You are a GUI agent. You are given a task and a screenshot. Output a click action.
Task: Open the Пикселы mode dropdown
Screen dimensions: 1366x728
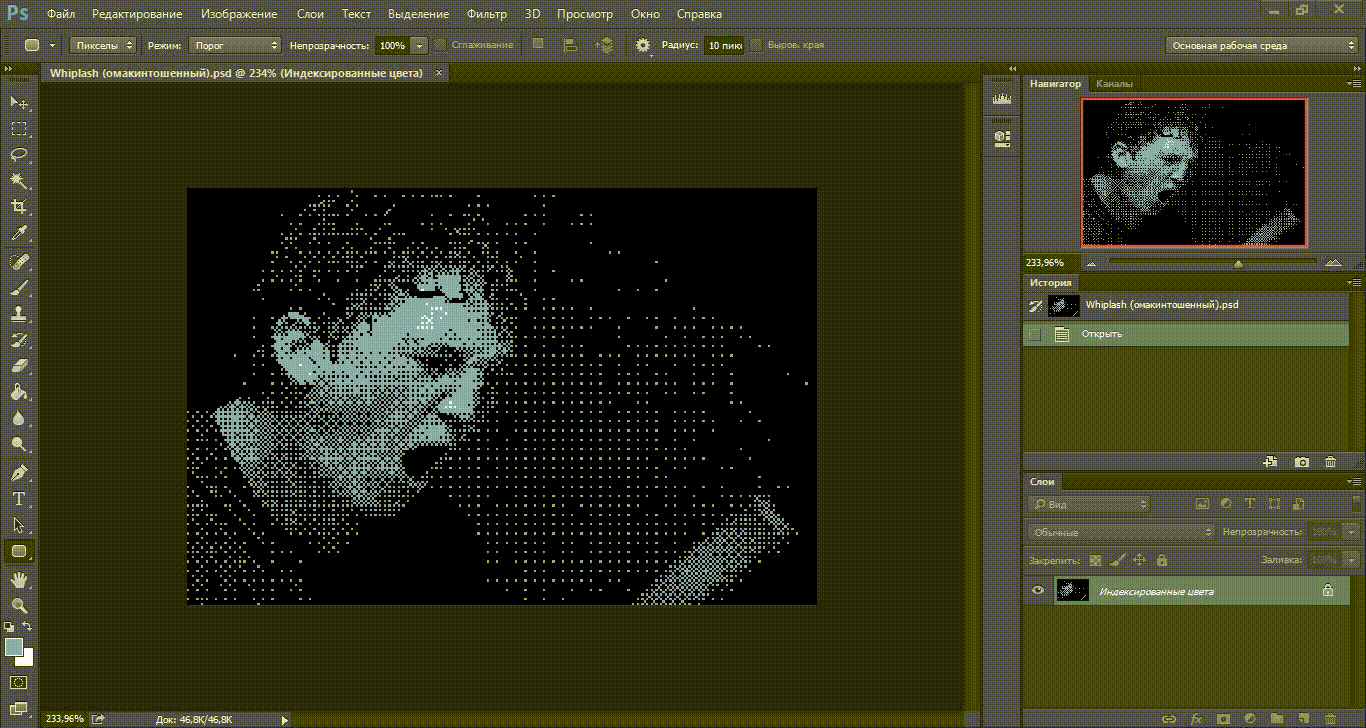[x=103, y=45]
